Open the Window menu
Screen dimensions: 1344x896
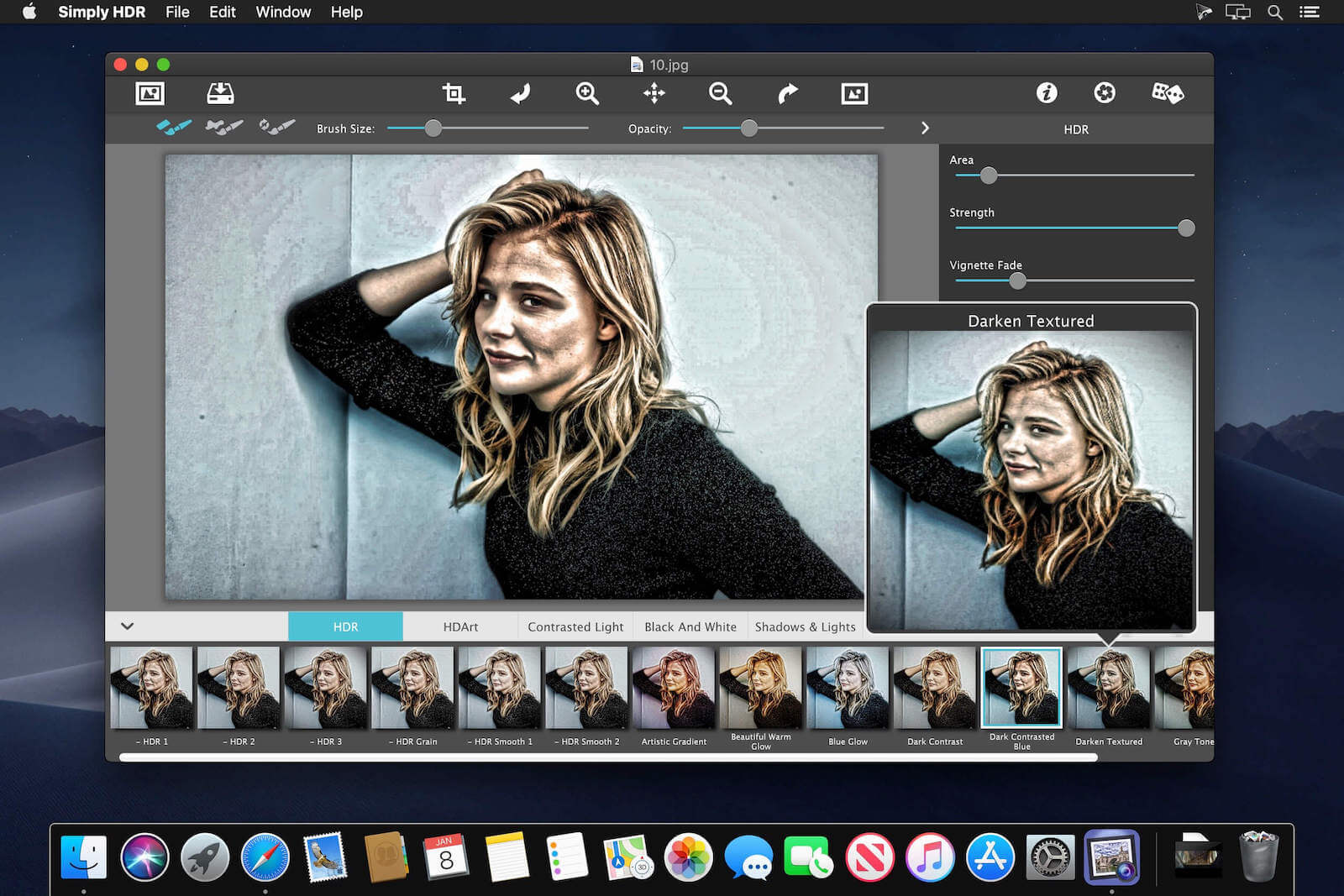283,12
